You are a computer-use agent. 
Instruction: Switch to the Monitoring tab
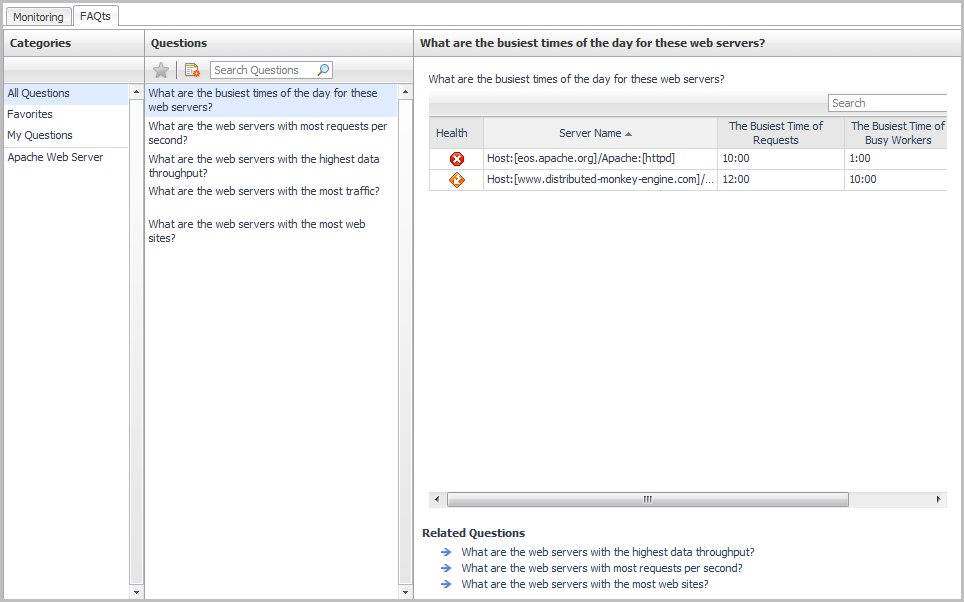[x=38, y=17]
